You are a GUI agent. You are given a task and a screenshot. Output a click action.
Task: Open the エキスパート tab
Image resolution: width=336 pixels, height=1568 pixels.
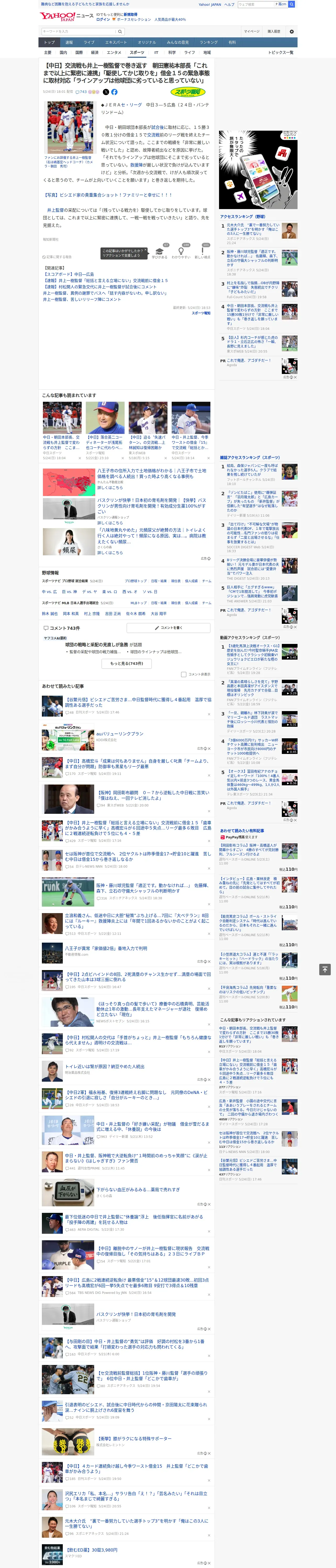[116, 43]
